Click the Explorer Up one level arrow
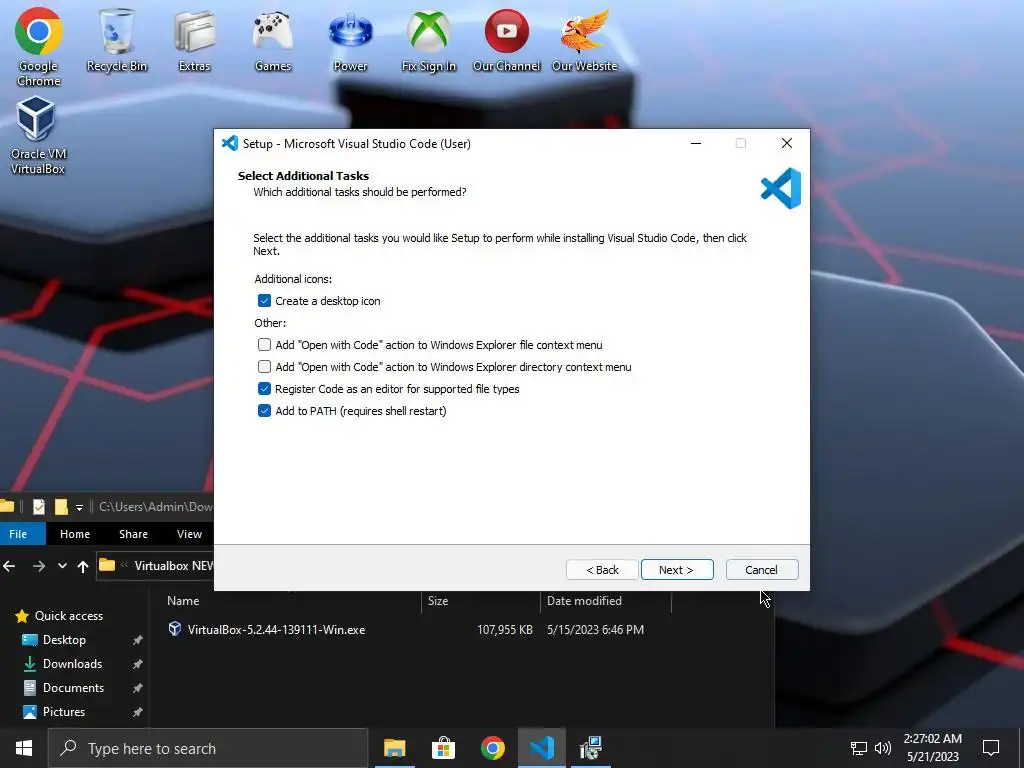The width and height of the screenshot is (1024, 768). click(82, 566)
